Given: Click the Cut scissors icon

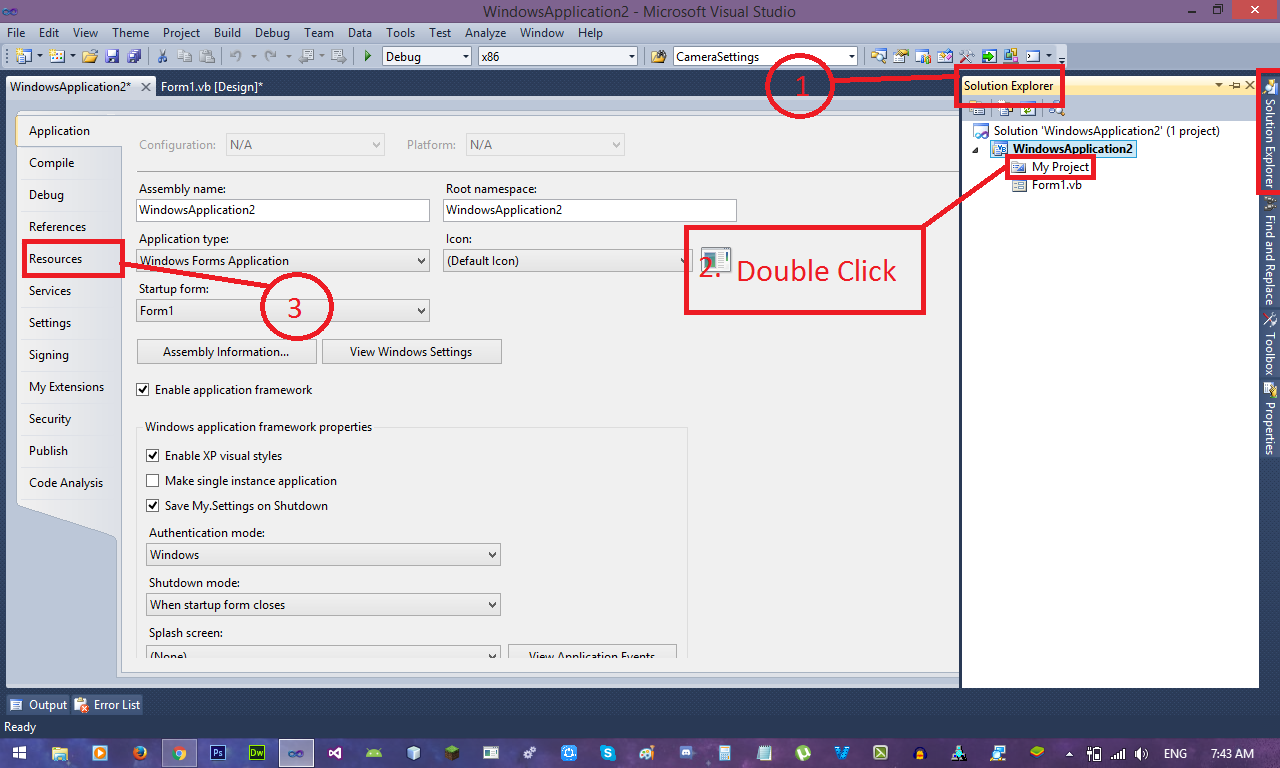Looking at the screenshot, I should tap(162, 56).
